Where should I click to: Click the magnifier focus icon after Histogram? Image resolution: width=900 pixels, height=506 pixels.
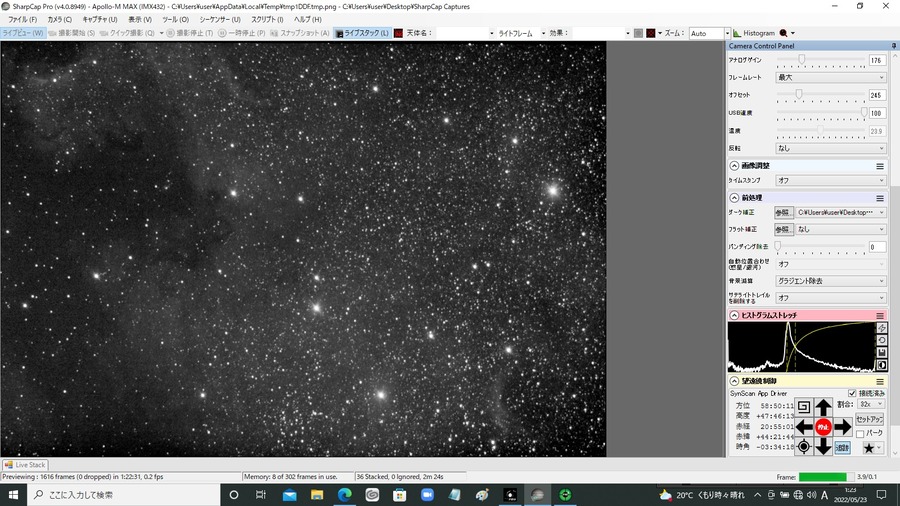[x=783, y=33]
